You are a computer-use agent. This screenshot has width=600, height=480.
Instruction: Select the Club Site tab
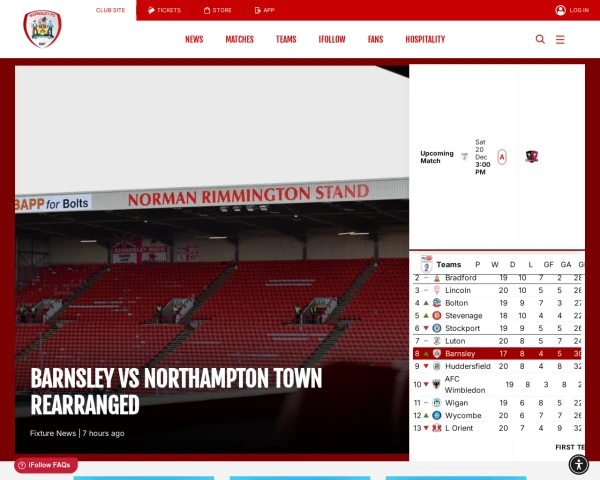coord(110,10)
